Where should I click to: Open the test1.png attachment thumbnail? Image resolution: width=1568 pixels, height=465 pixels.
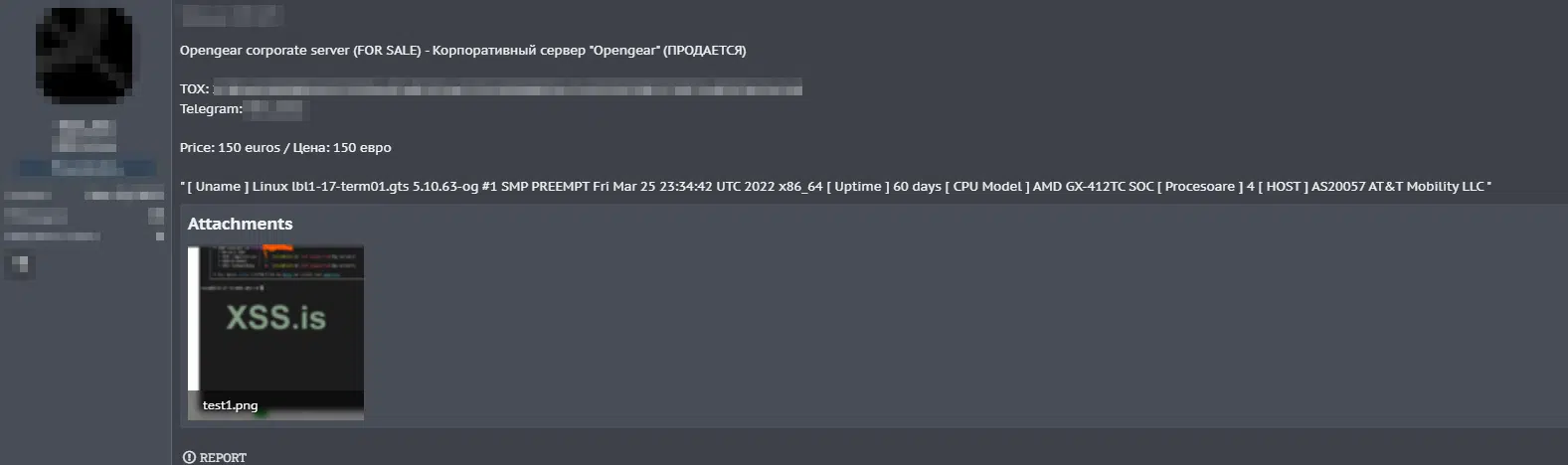pyautogui.click(x=275, y=332)
